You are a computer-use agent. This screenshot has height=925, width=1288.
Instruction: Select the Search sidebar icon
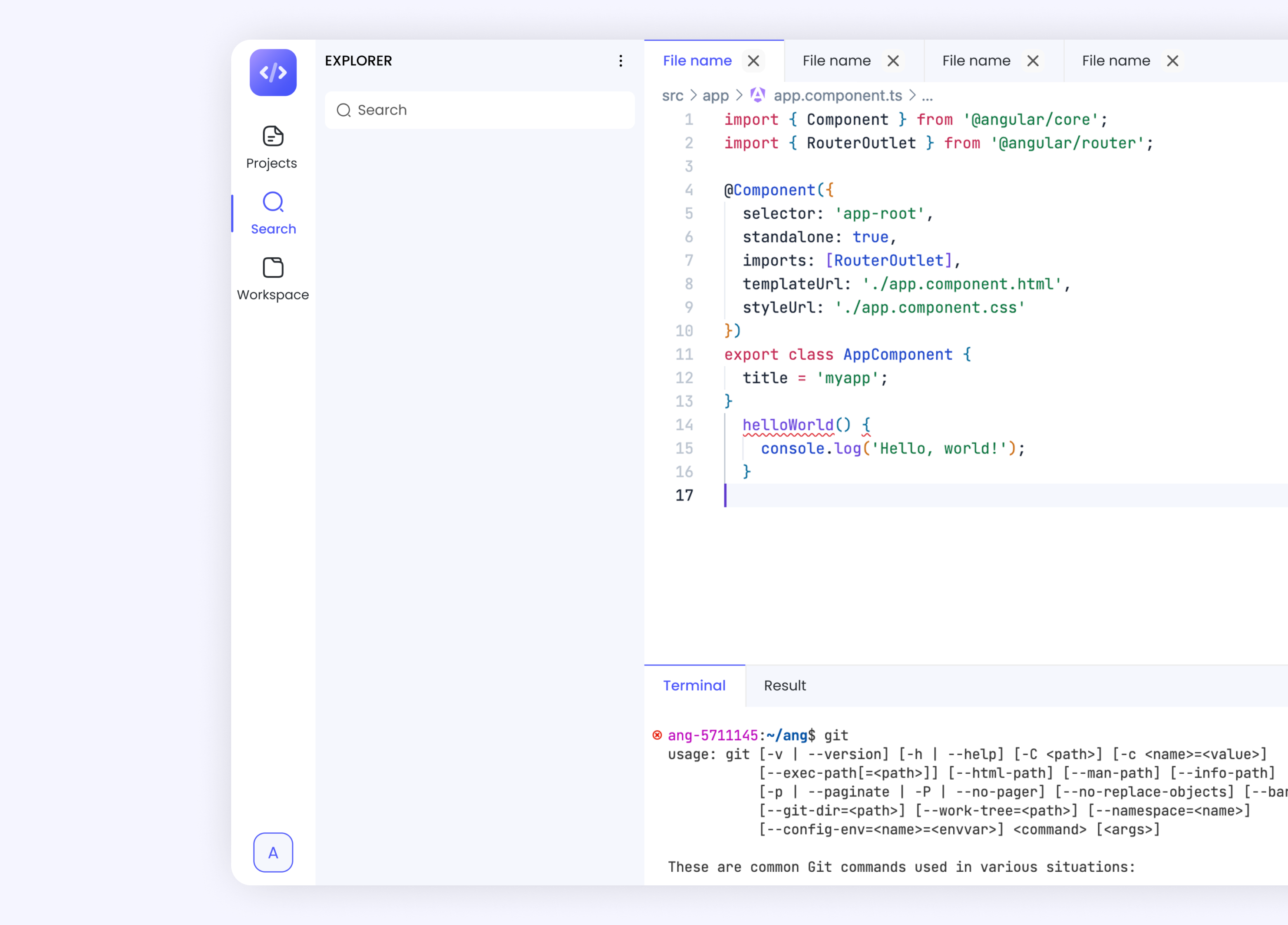(x=273, y=202)
